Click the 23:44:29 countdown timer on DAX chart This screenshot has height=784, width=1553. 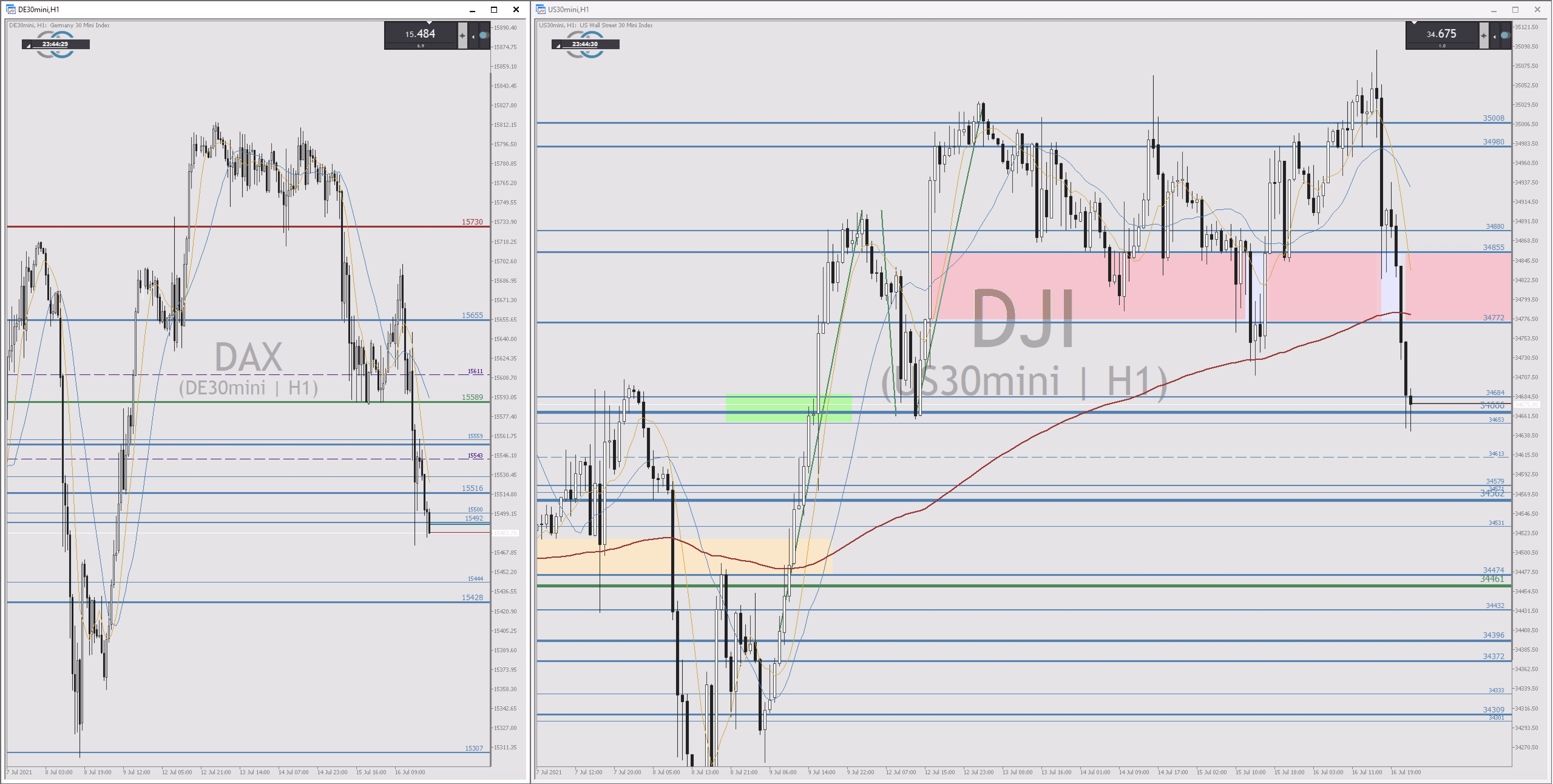click(x=55, y=44)
